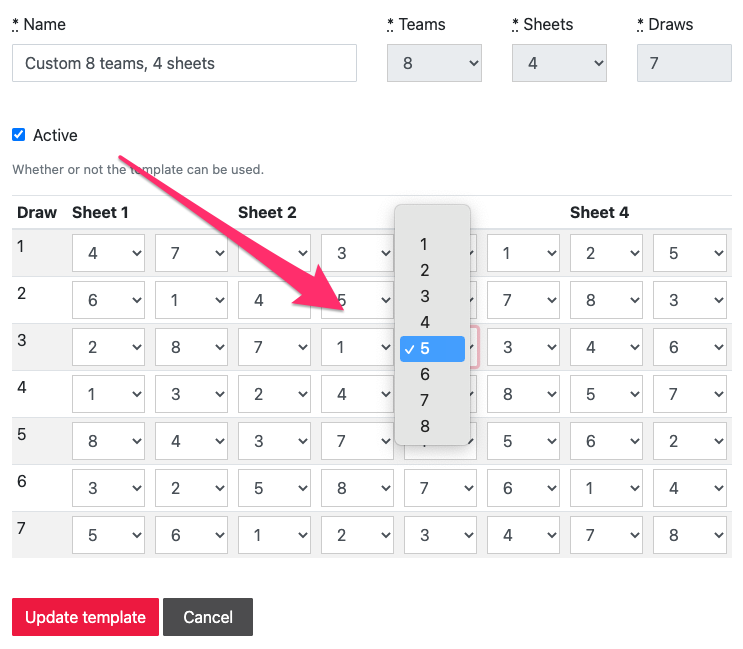Open Draw 2 Sheet 1 dropdown showing 6
The height and width of the screenshot is (649, 743).
(x=108, y=300)
